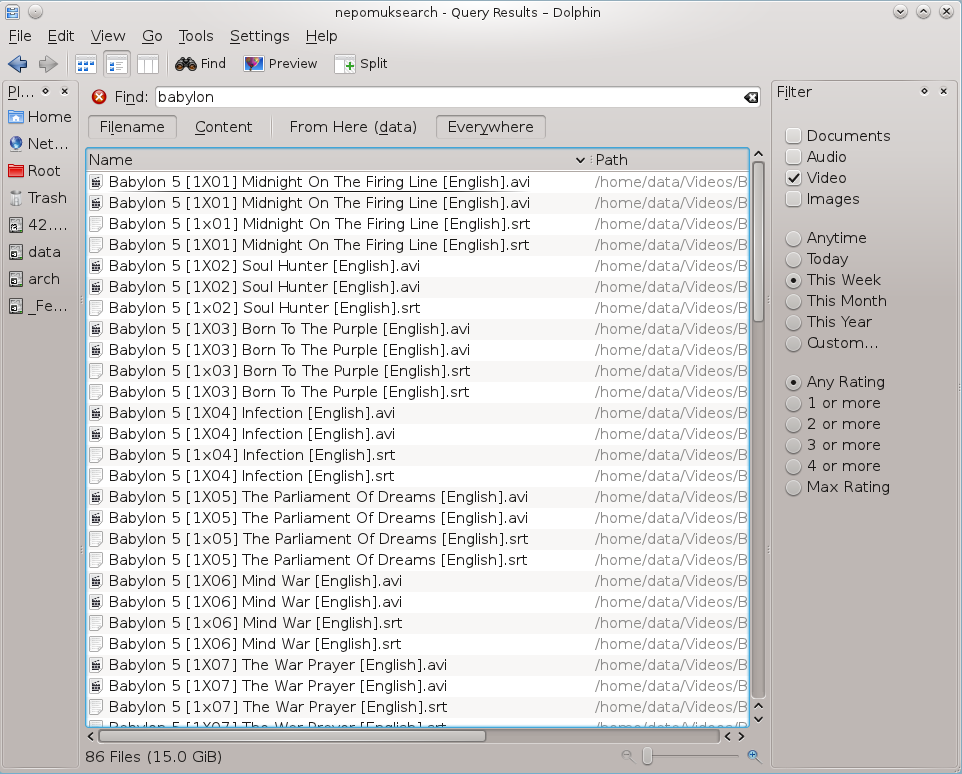The width and height of the screenshot is (962, 774).
Task: Switch to Icons view mode
Action: pos(85,64)
